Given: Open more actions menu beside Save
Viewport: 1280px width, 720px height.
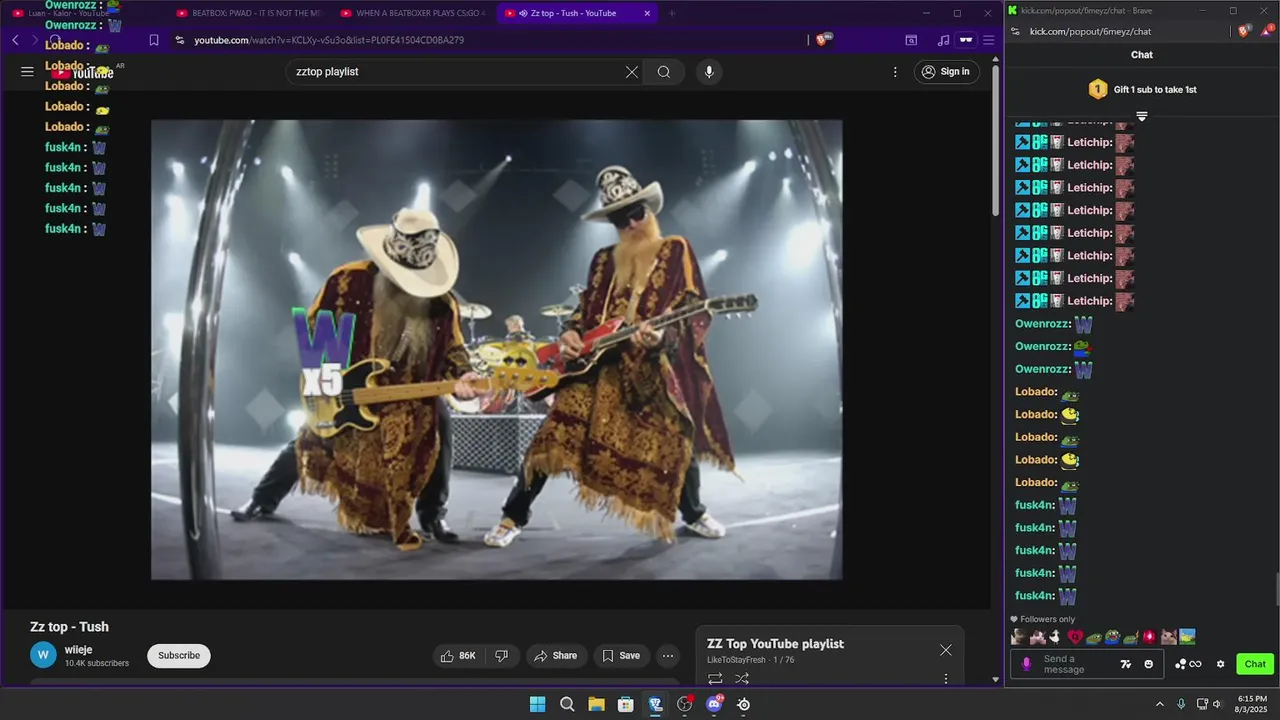Looking at the screenshot, I should coord(668,656).
